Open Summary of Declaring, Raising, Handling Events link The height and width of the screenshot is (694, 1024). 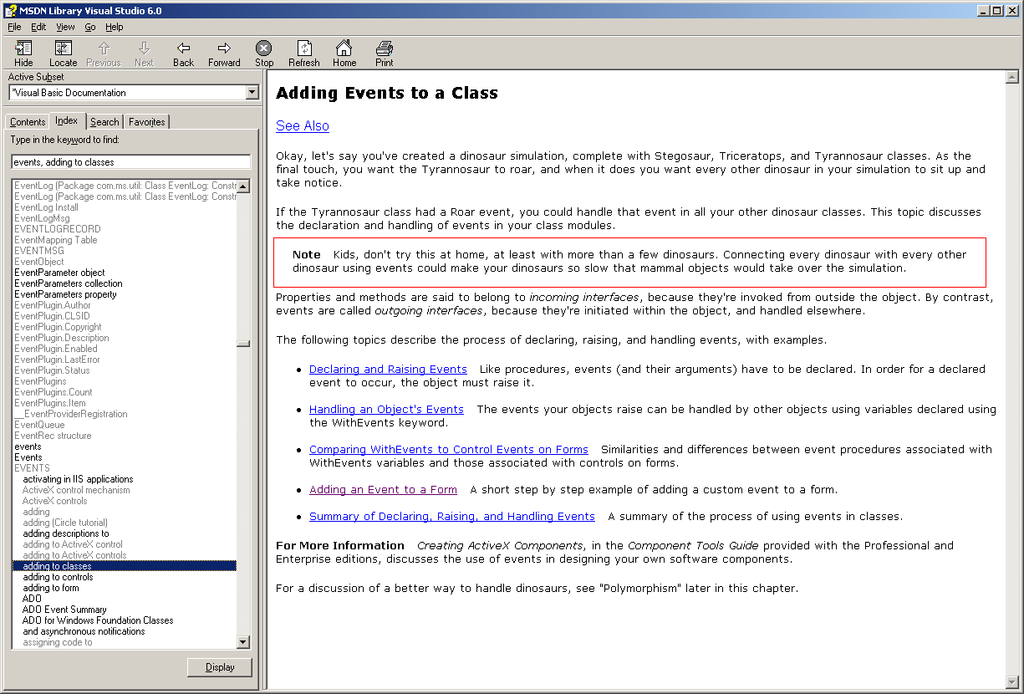pos(452,516)
